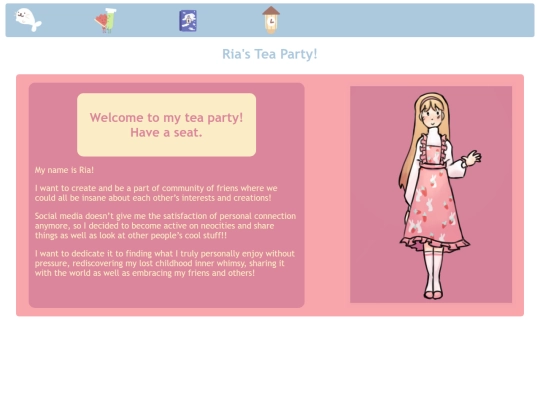The height and width of the screenshot is (405, 540).
Task: Open the blue book icon page
Action: [188, 21]
